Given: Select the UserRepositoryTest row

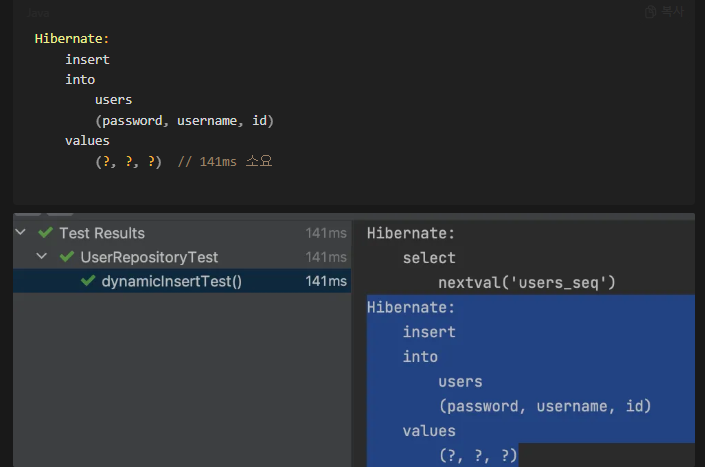Looking at the screenshot, I should (182, 257).
